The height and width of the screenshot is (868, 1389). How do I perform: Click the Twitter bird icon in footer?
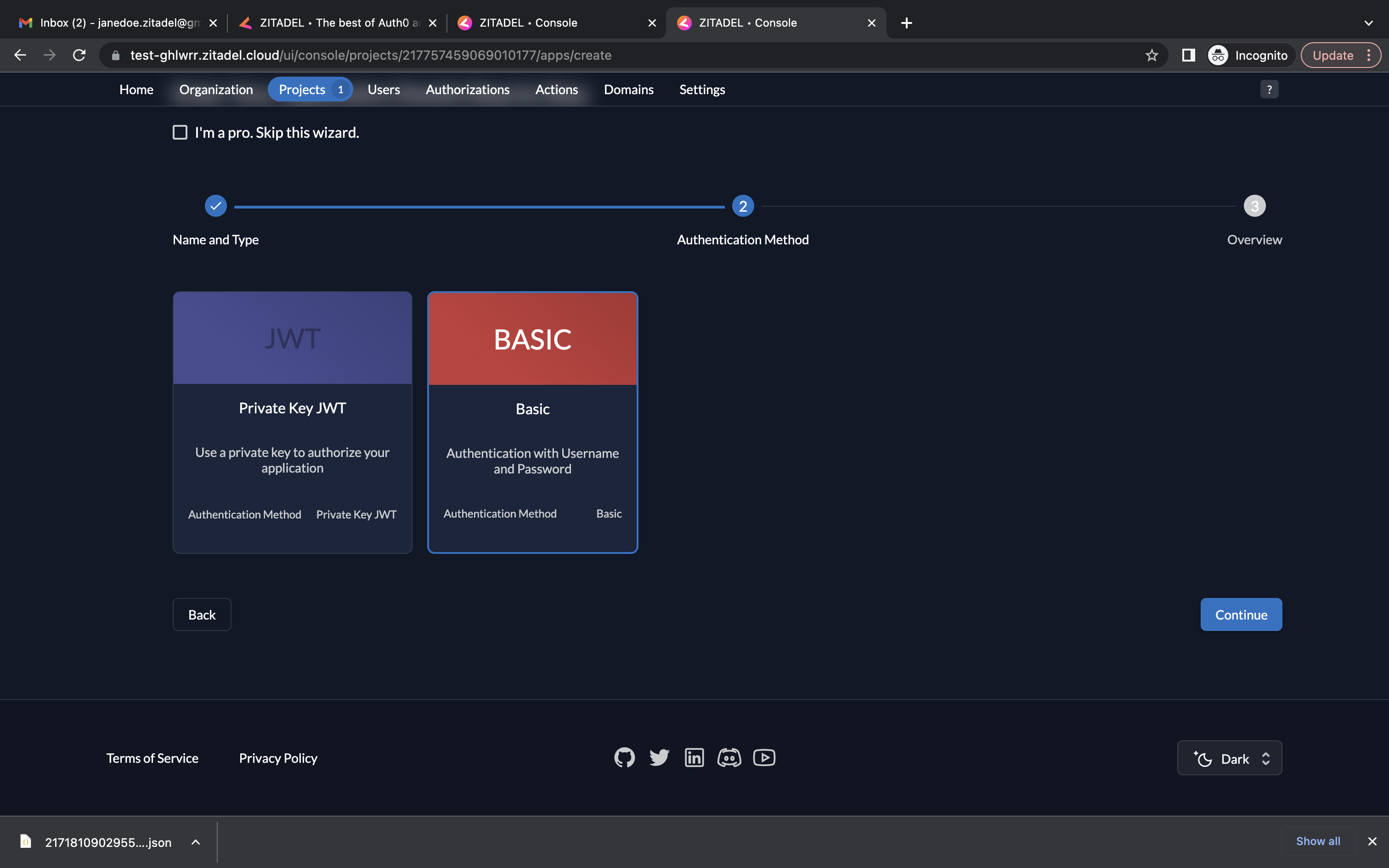tap(659, 758)
